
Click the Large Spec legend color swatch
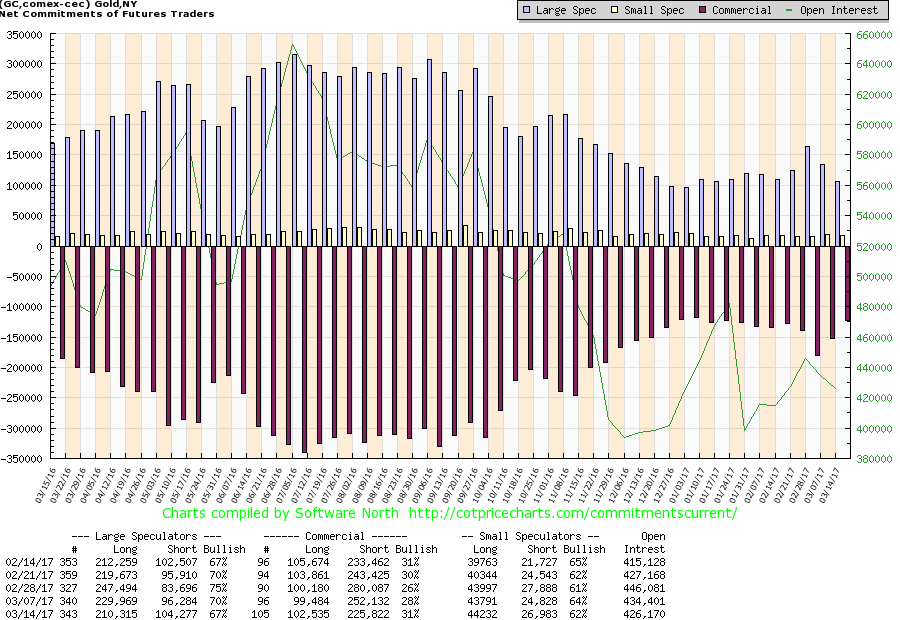click(x=527, y=10)
